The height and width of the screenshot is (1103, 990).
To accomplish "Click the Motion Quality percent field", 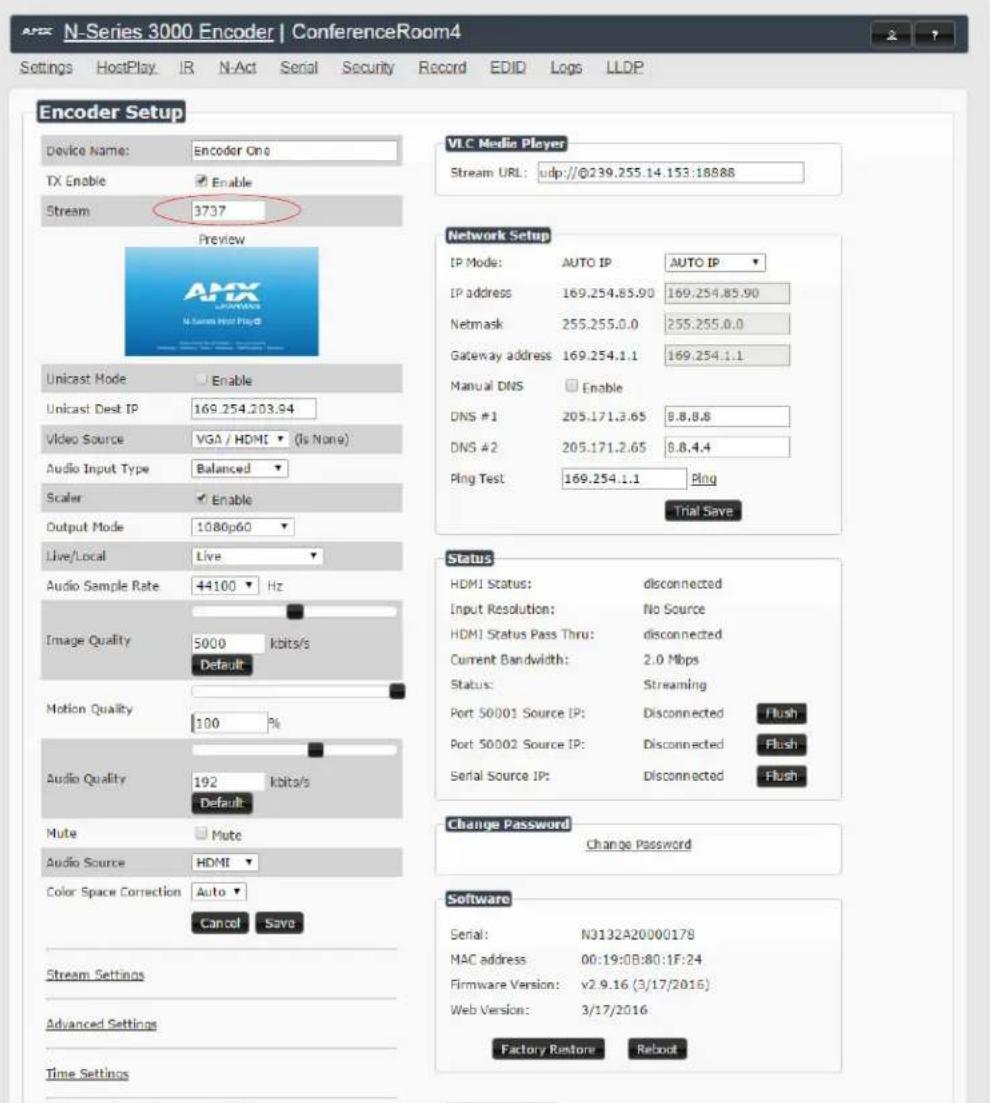I will [x=229, y=723].
